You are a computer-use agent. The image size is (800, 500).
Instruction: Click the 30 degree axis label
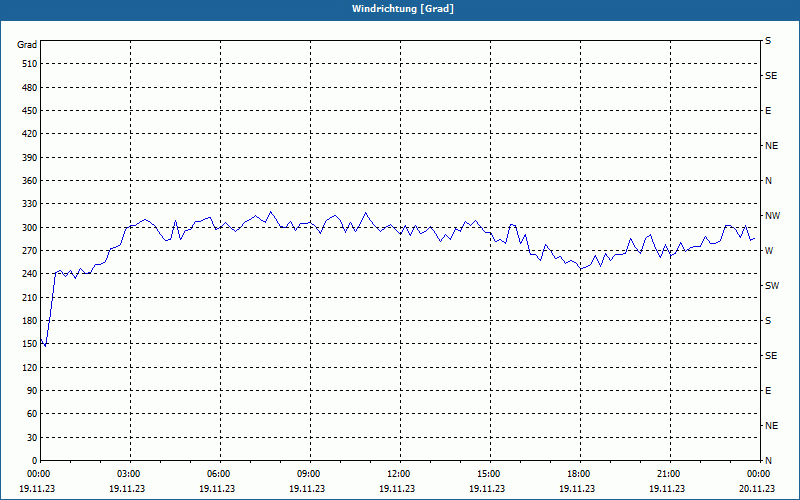32,437
